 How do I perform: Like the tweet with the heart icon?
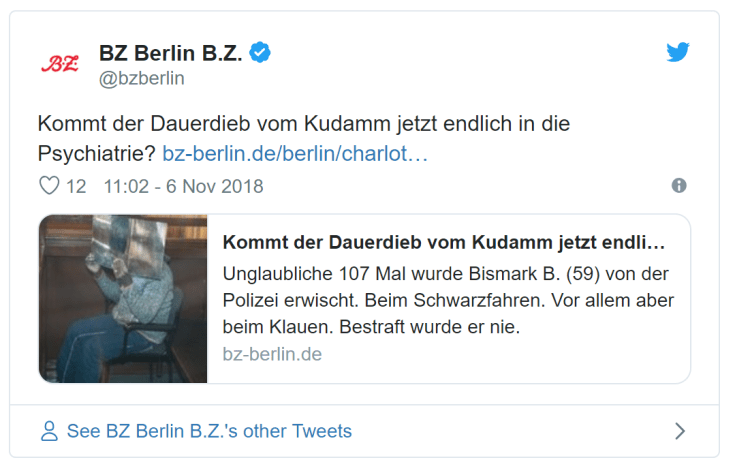coord(49,186)
